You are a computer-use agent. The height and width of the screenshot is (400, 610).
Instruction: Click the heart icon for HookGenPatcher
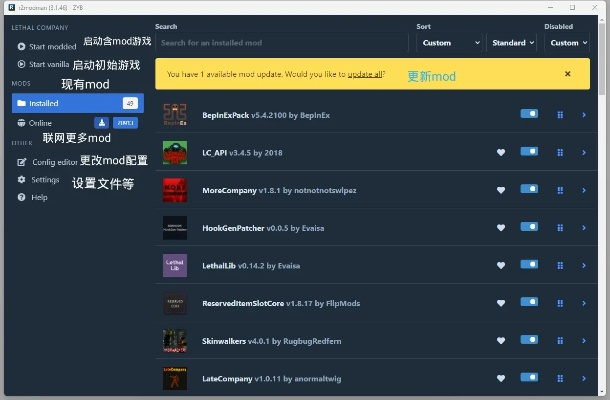[501, 228]
